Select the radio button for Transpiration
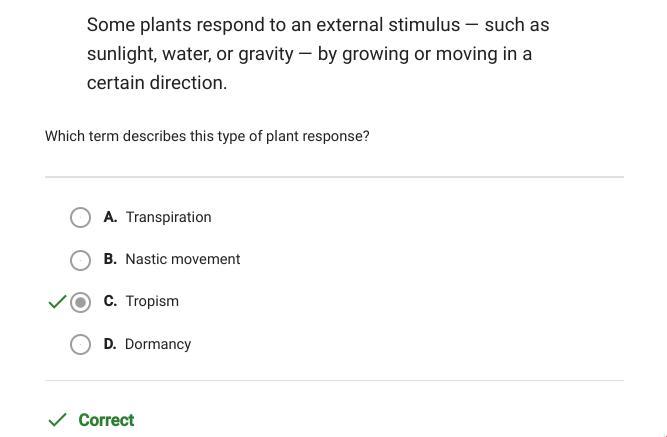 pos(81,217)
